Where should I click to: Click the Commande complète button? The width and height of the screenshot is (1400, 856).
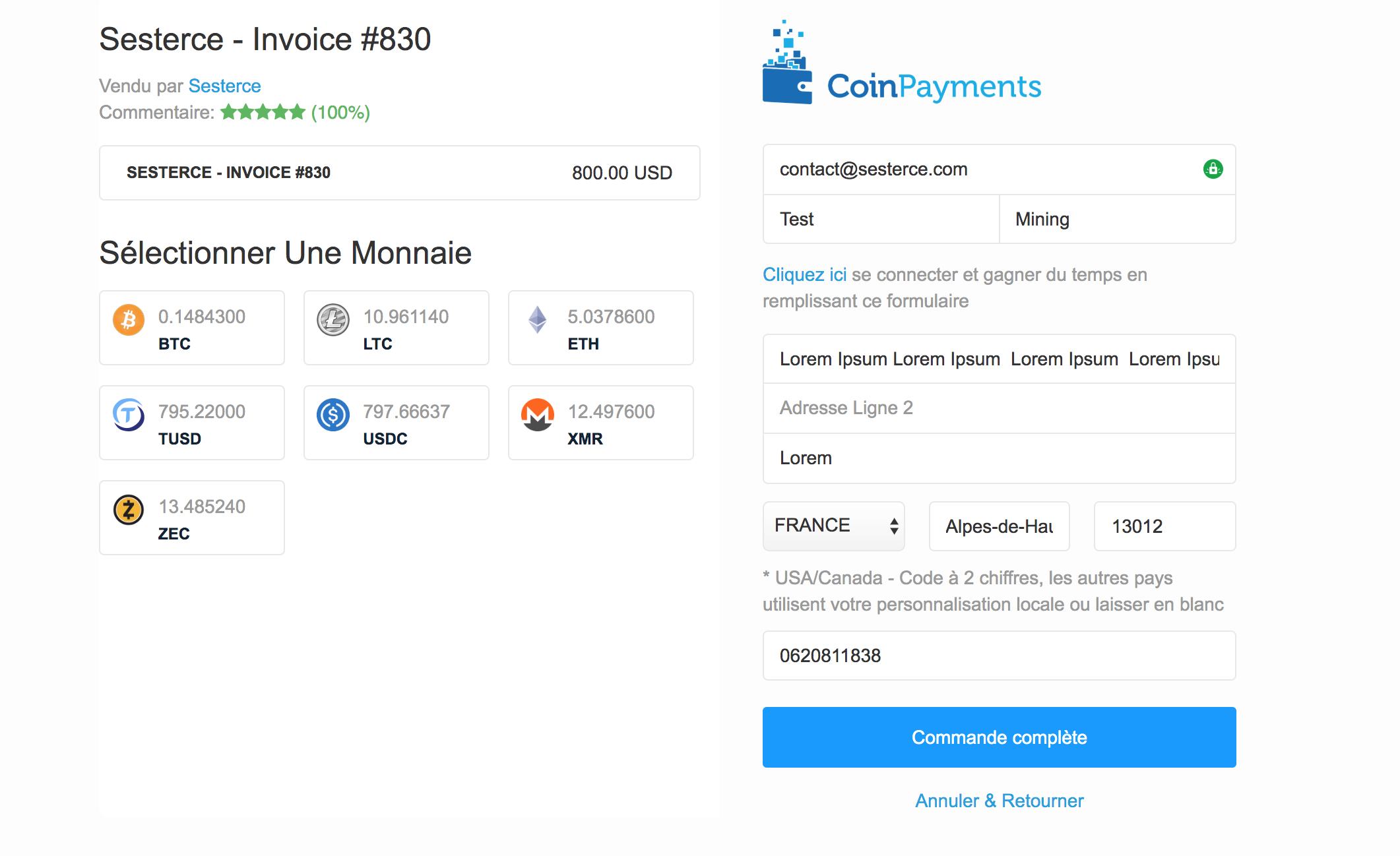click(999, 737)
